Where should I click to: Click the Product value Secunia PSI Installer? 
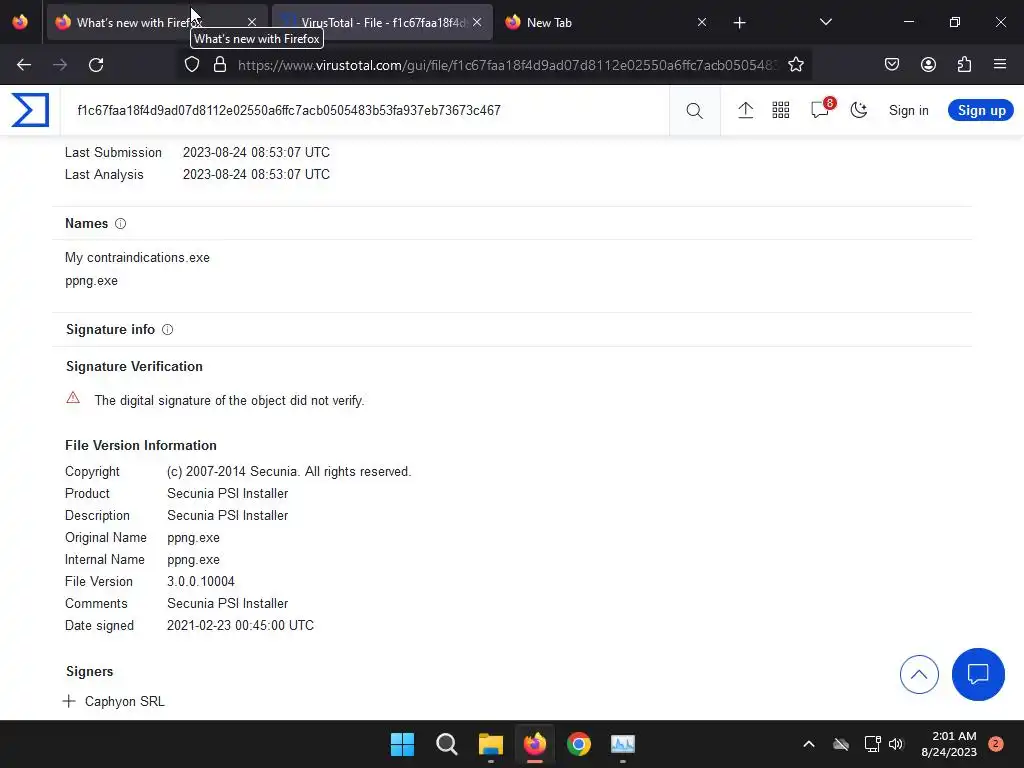[x=227, y=493]
